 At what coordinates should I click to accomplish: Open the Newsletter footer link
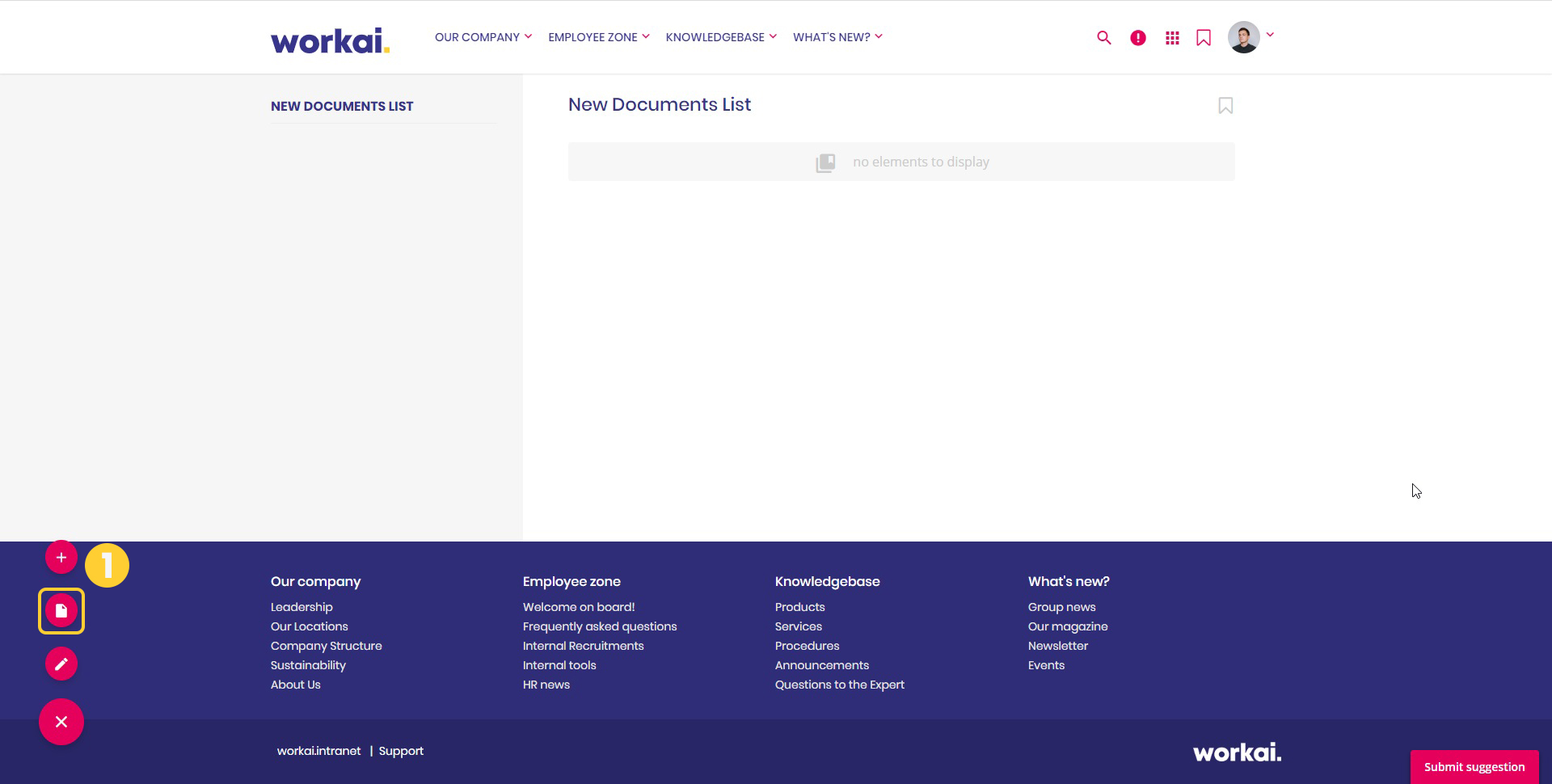point(1058,646)
